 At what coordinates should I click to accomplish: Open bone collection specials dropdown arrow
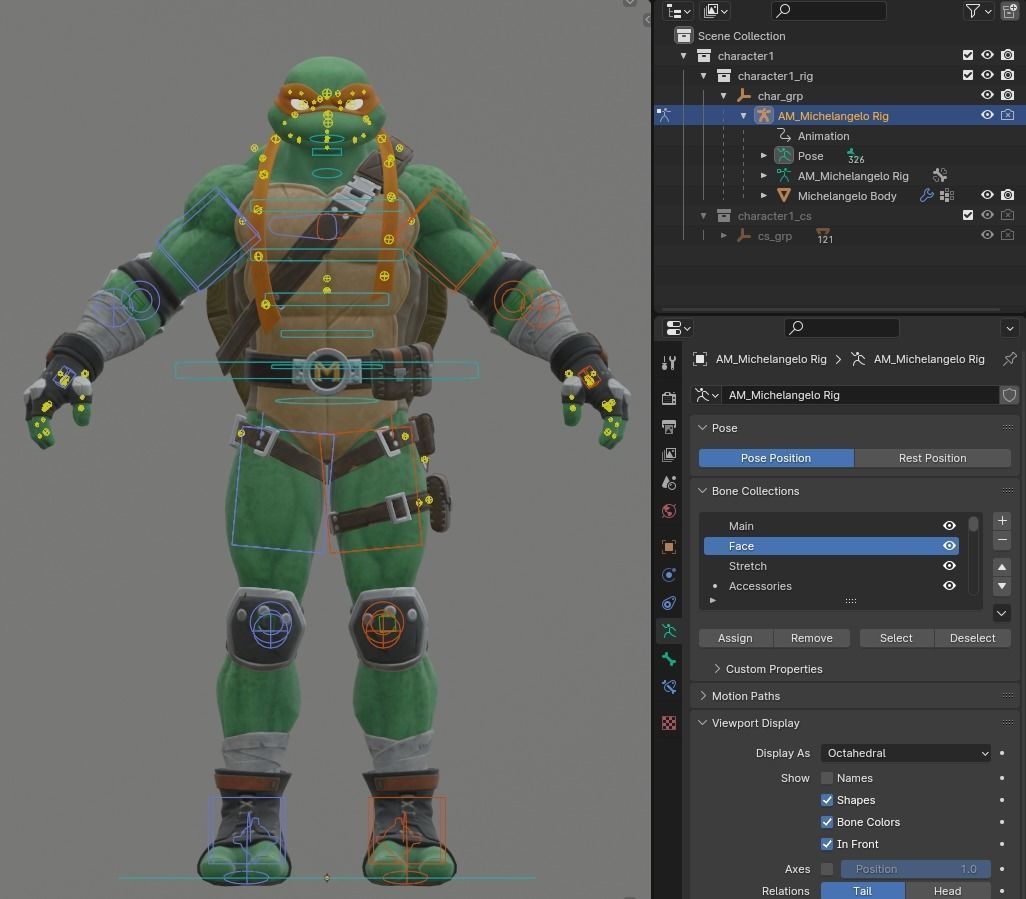click(x=1002, y=613)
